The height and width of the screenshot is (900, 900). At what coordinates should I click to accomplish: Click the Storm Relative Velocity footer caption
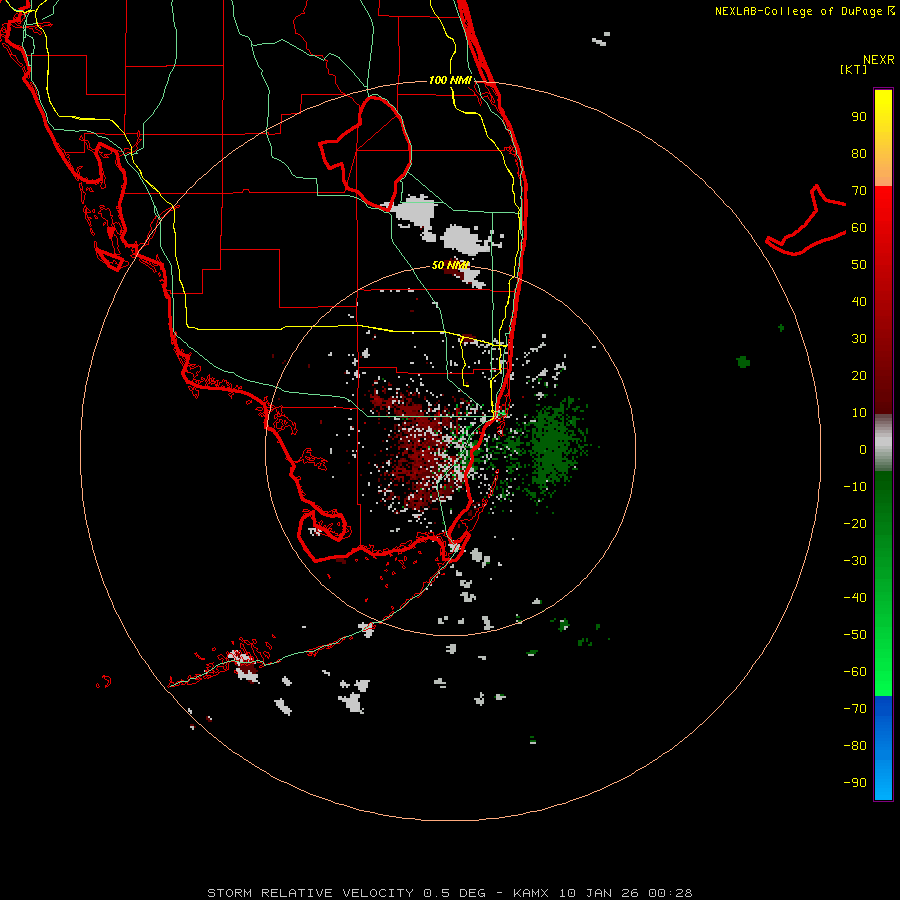449,893
